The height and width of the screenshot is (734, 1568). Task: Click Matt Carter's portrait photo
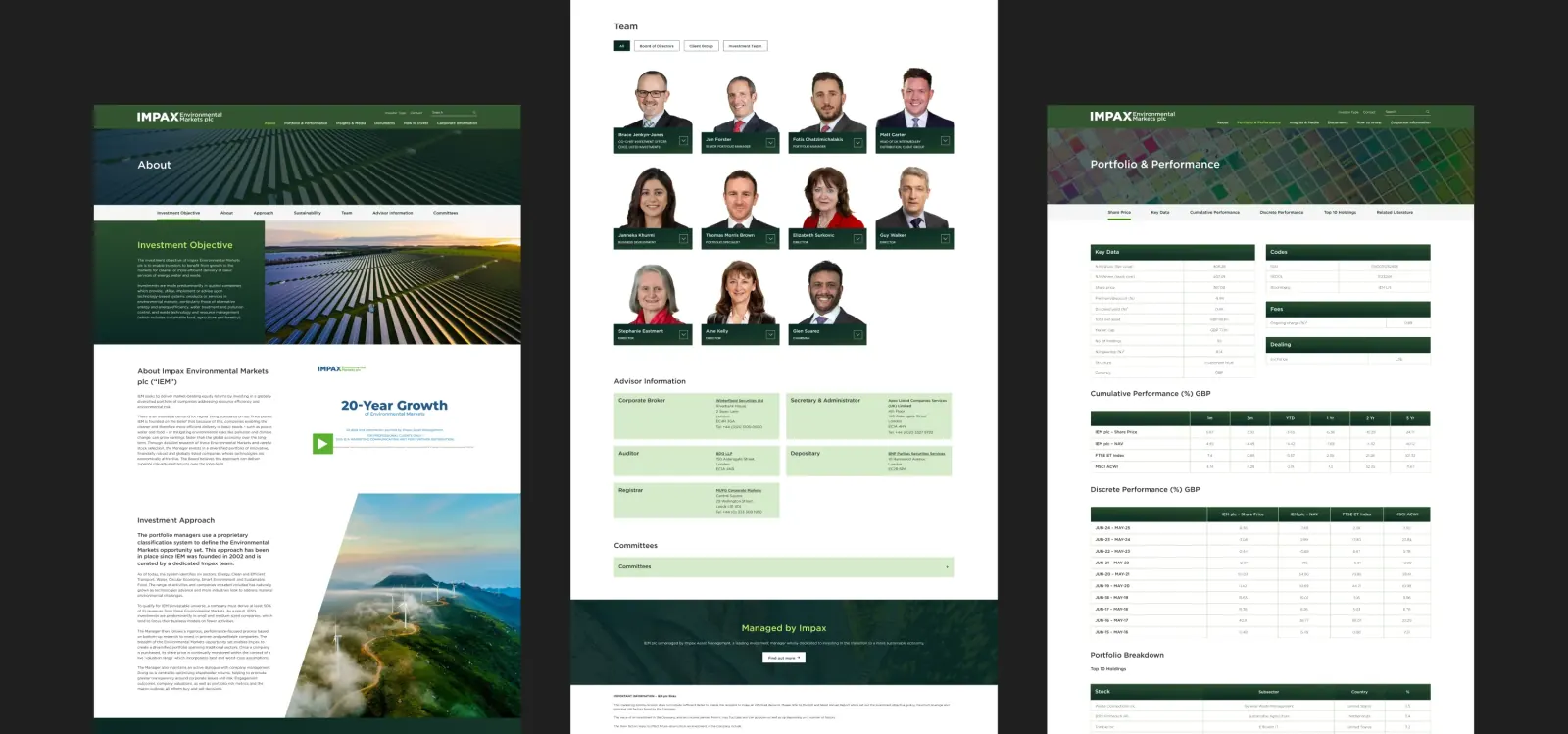(x=915, y=98)
